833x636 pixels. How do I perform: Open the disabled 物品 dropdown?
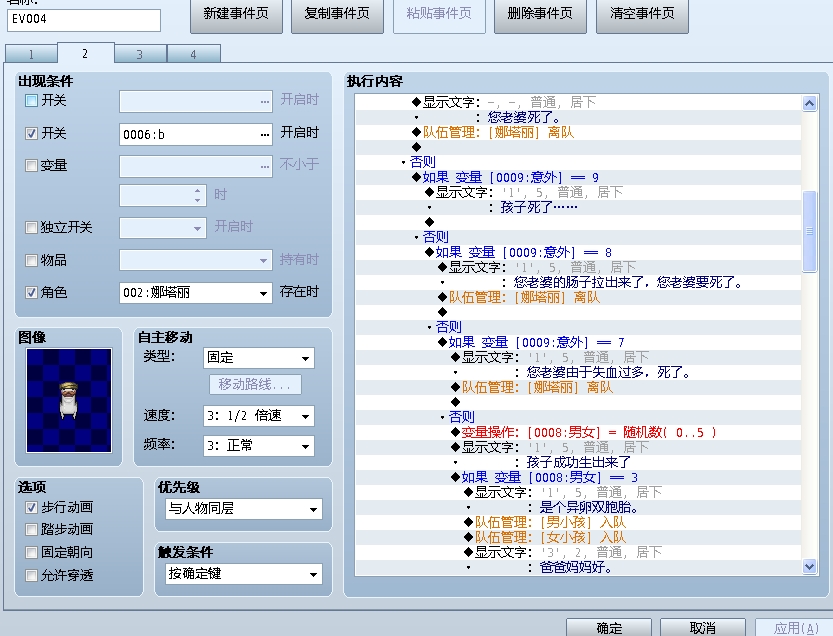pos(196,260)
